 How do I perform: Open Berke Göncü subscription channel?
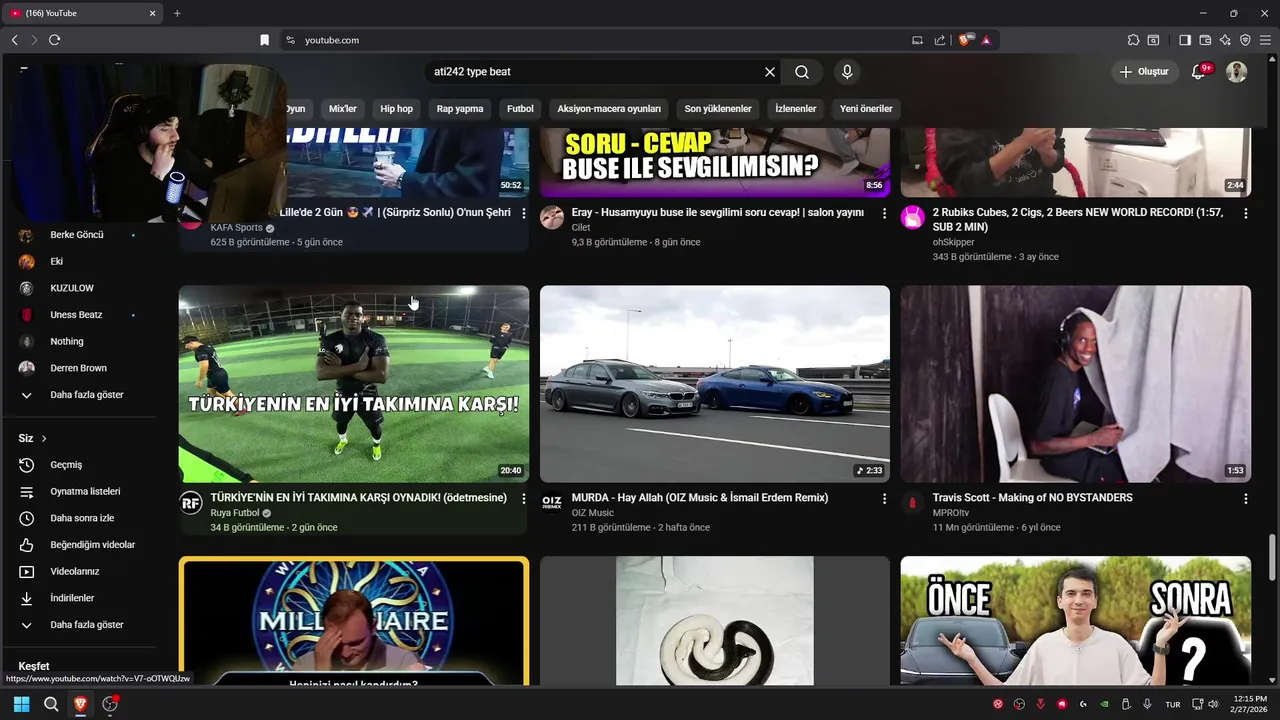click(x=78, y=235)
